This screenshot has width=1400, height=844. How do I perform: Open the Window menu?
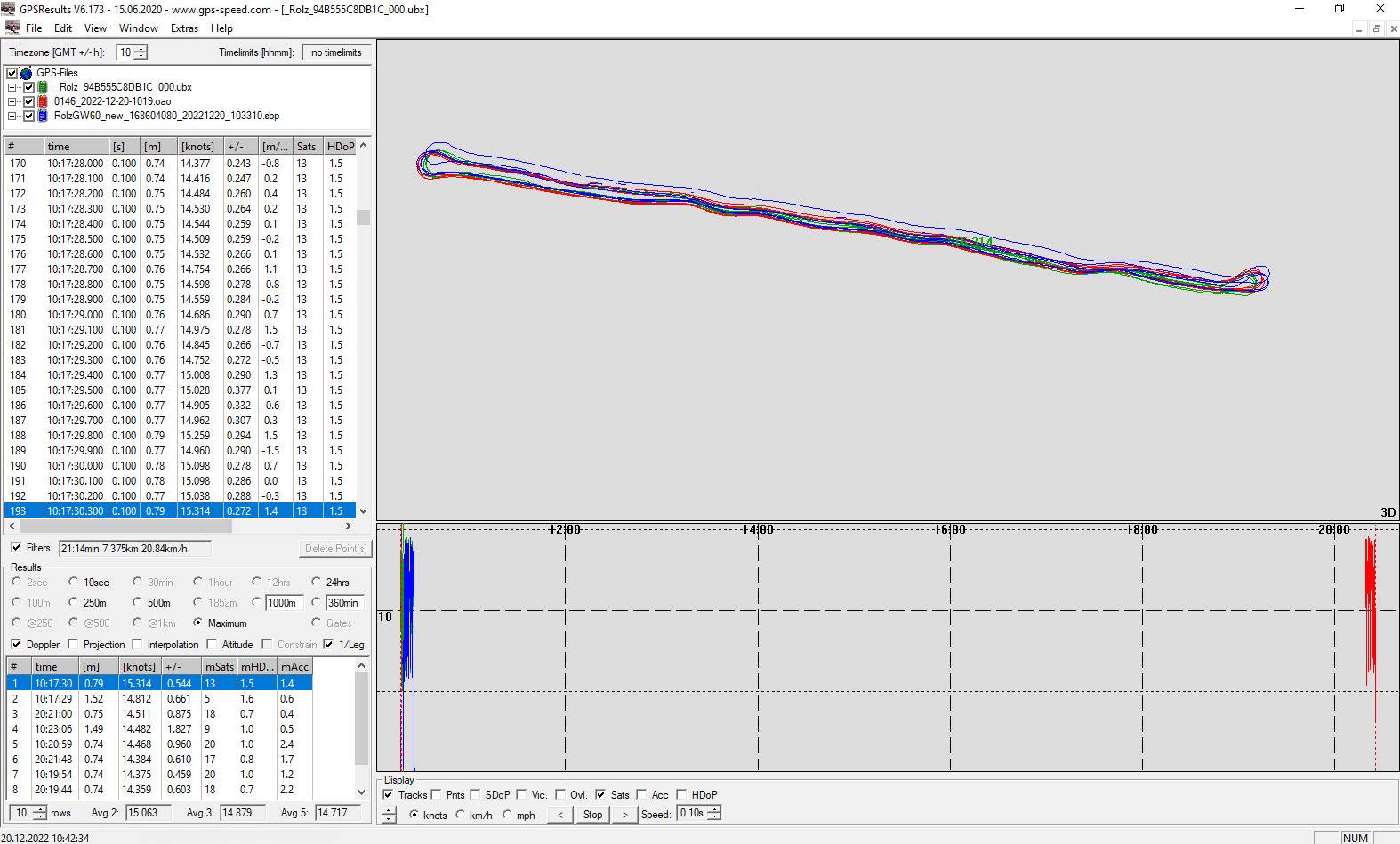tap(138, 28)
